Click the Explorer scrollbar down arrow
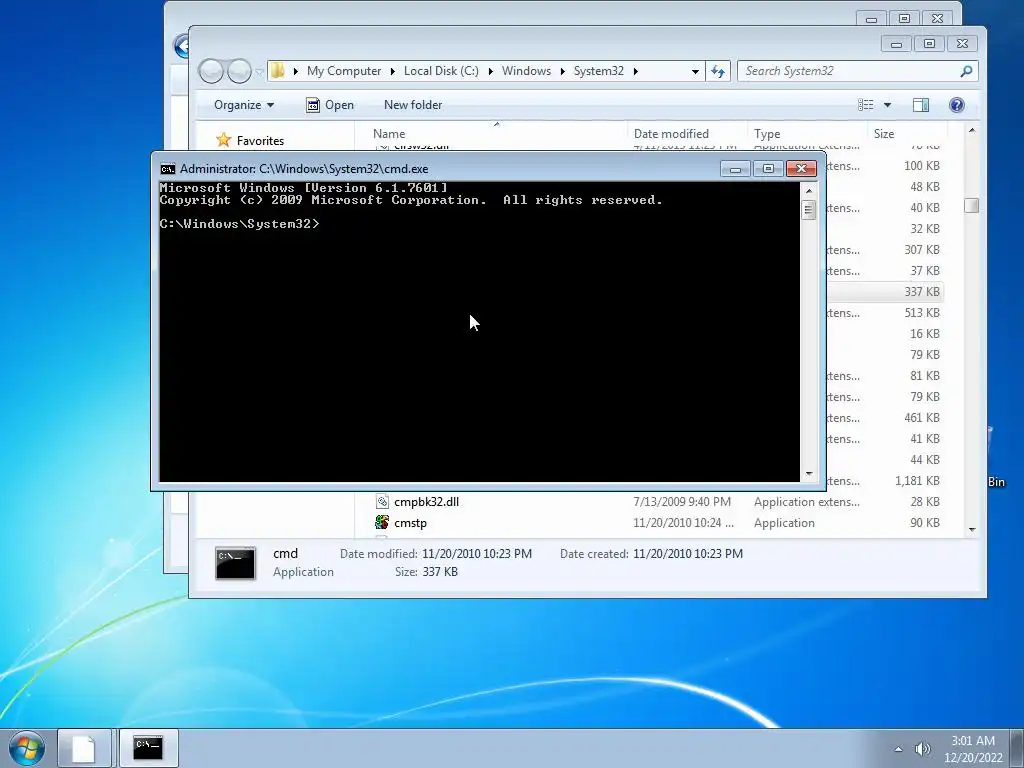This screenshot has height=768, width=1024. 972,530
